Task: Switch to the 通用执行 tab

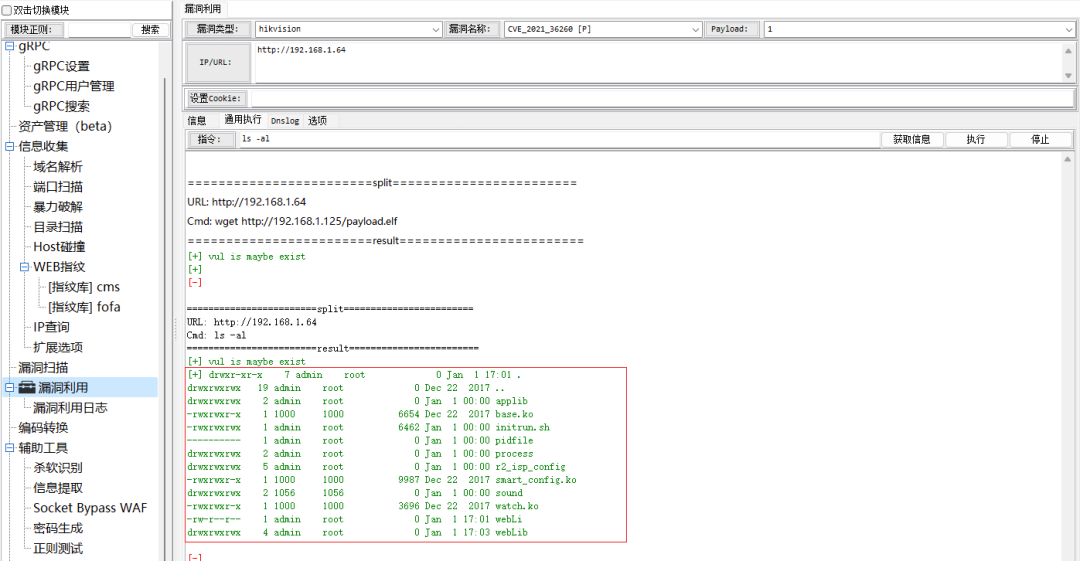Action: (242, 120)
